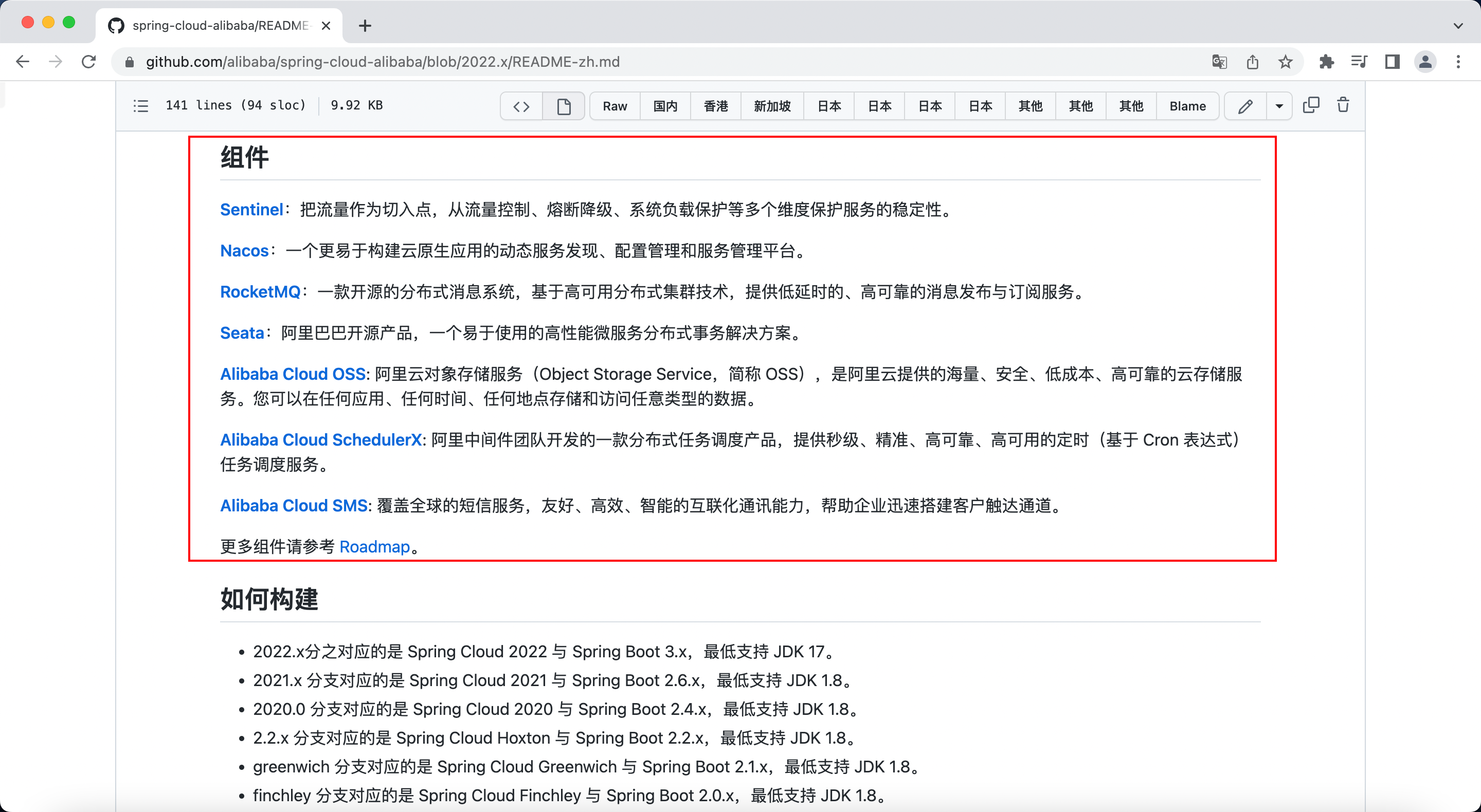Open the Chrome three-dot menu
The height and width of the screenshot is (812, 1481).
tap(1458, 62)
